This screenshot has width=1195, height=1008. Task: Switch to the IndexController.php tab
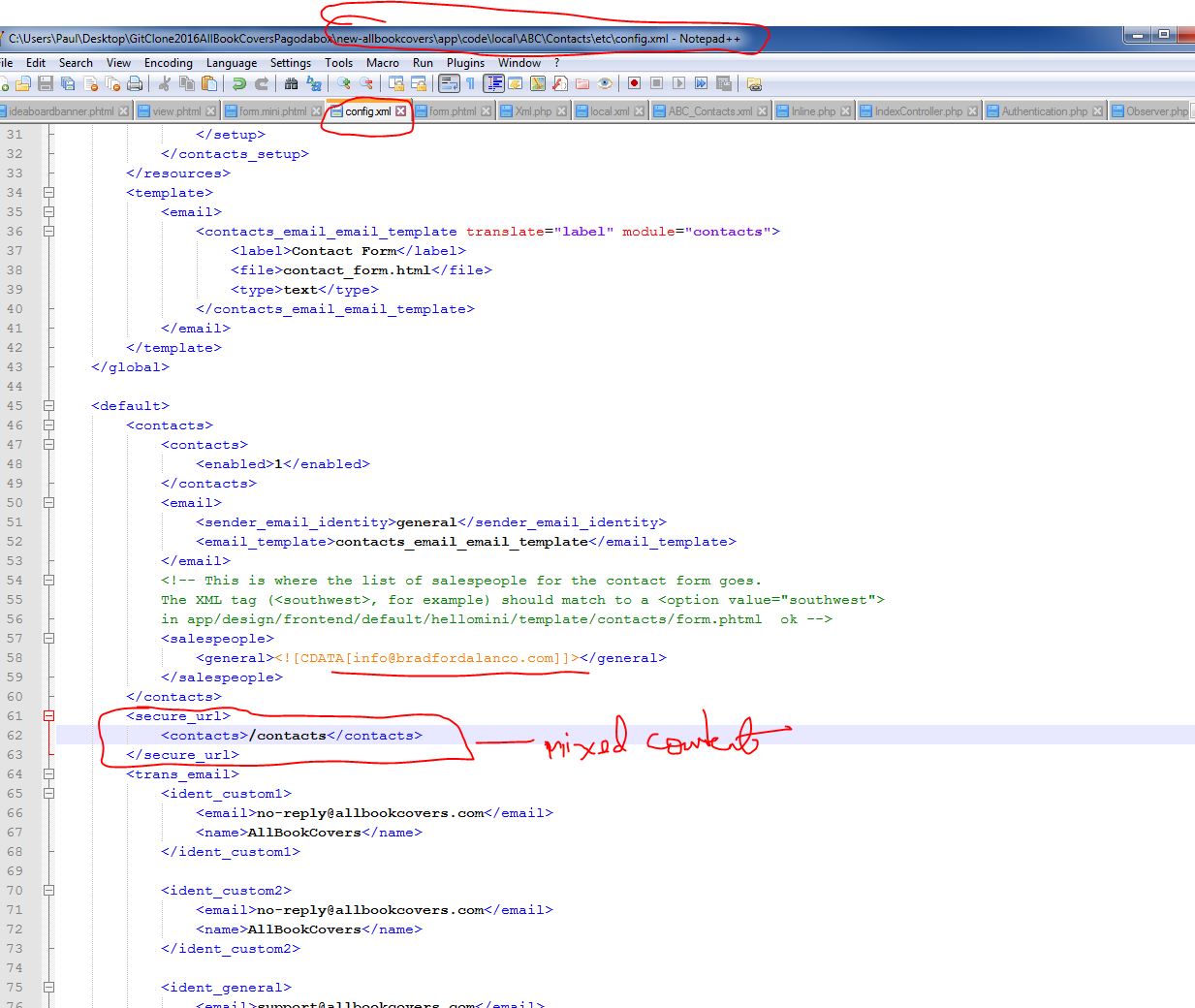coord(919,111)
